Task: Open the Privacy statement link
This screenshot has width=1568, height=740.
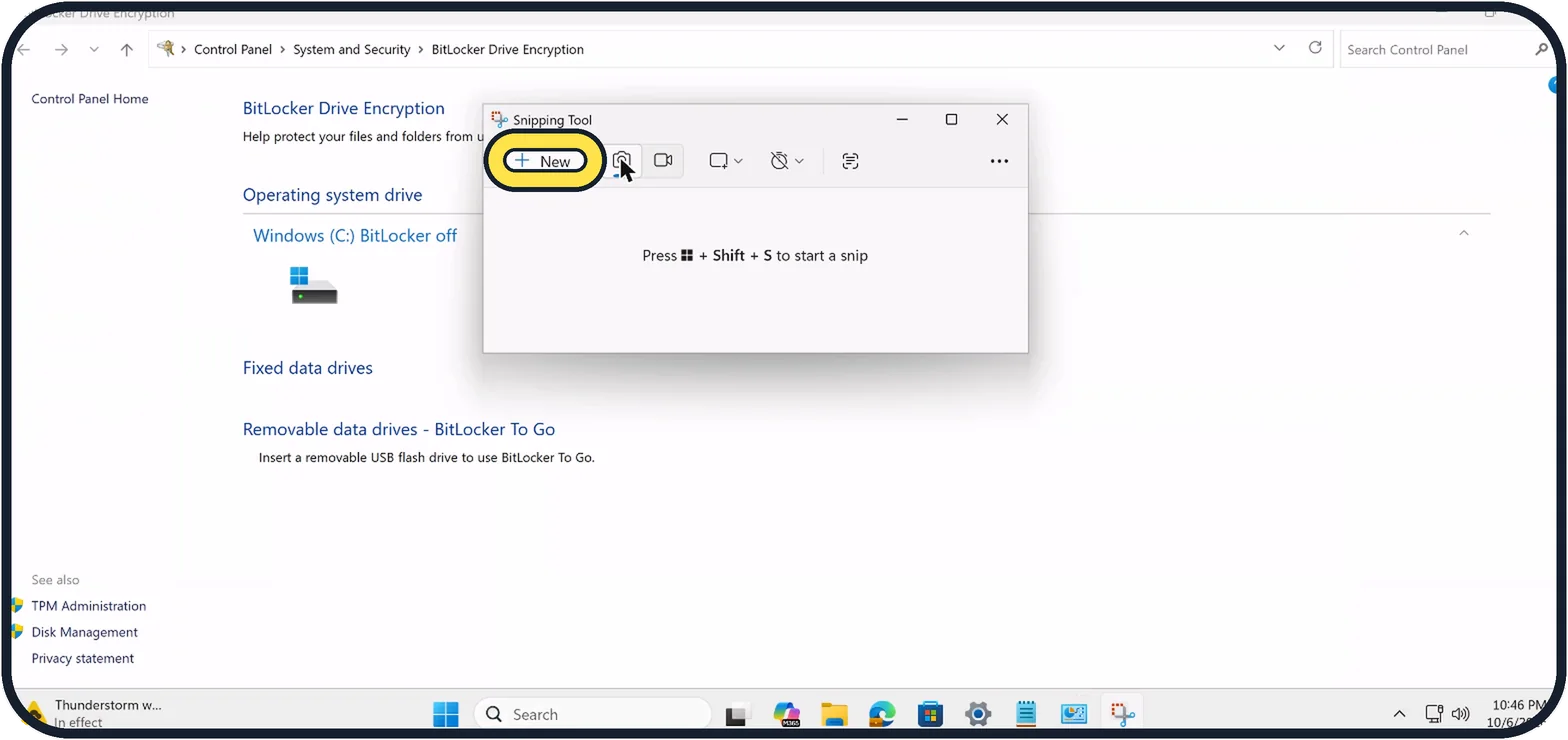Action: coord(83,658)
